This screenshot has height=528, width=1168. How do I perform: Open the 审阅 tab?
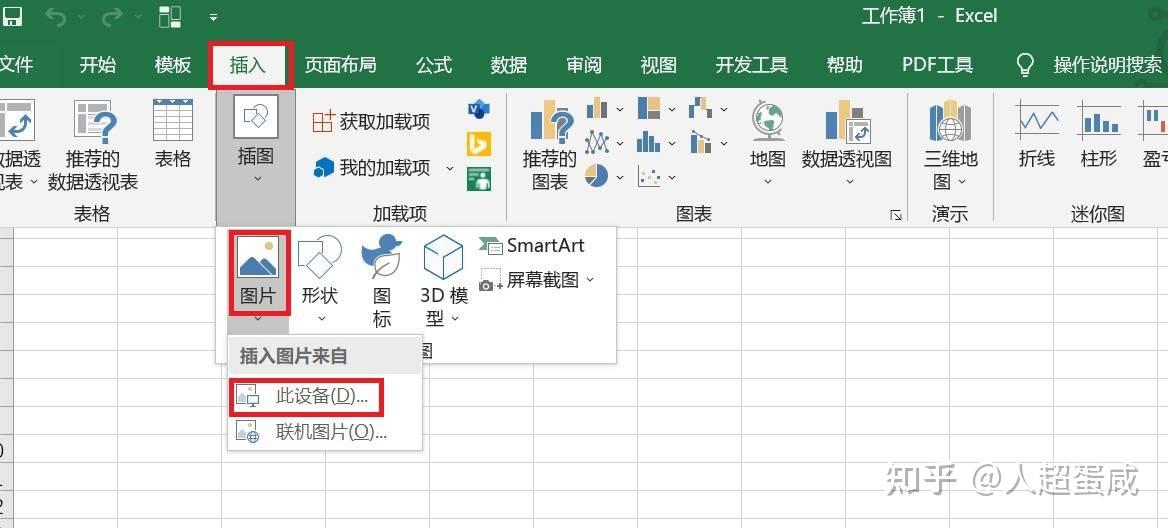[x=584, y=66]
